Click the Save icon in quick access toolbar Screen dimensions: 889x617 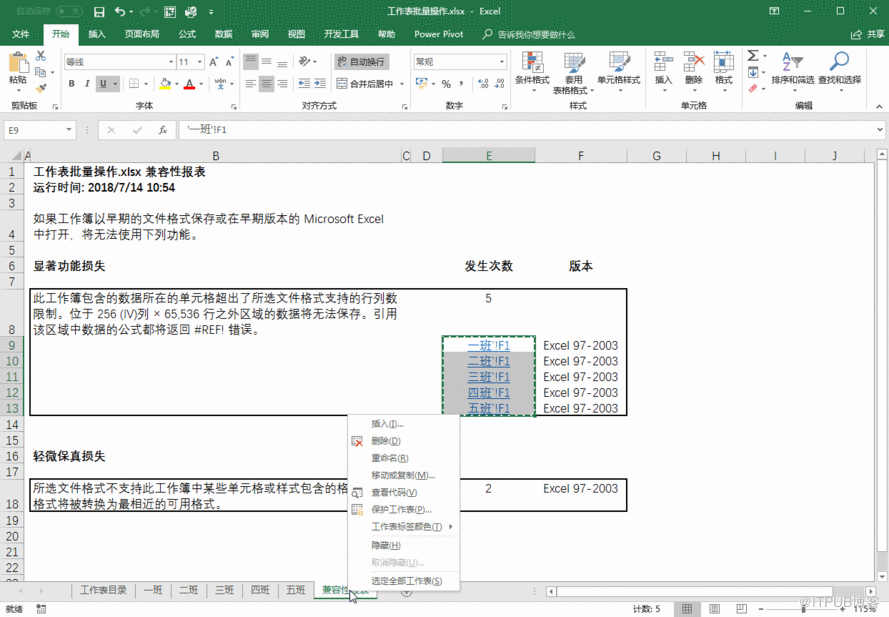pyautogui.click(x=99, y=12)
